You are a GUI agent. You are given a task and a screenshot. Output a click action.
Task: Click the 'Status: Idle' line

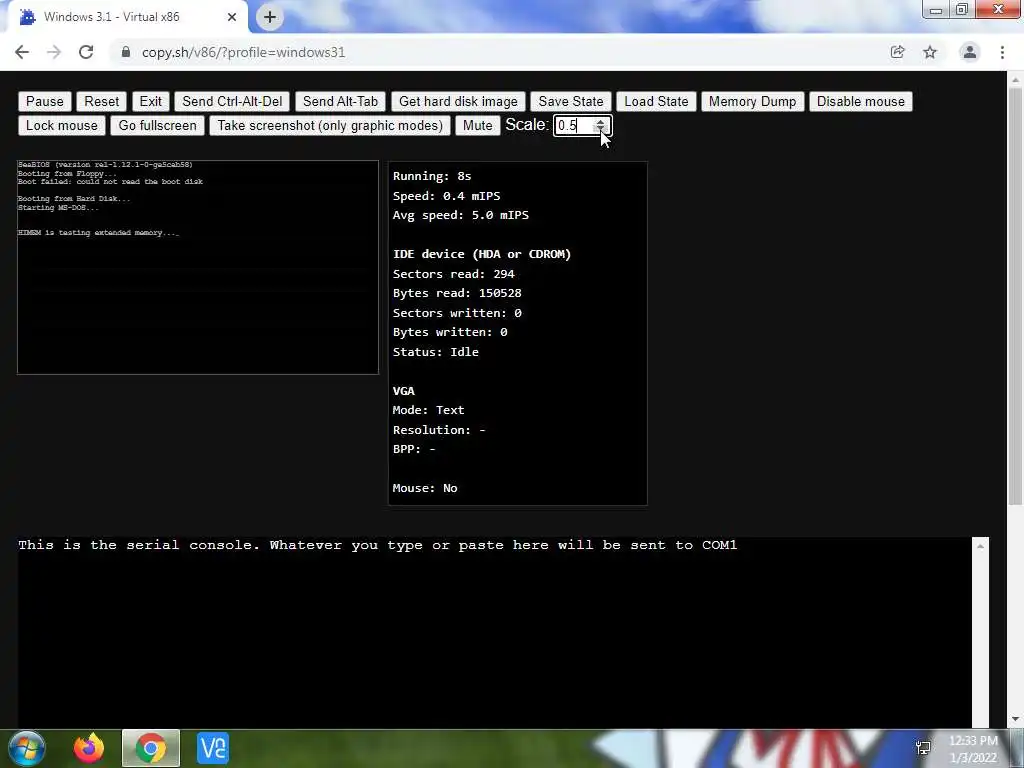pos(436,352)
